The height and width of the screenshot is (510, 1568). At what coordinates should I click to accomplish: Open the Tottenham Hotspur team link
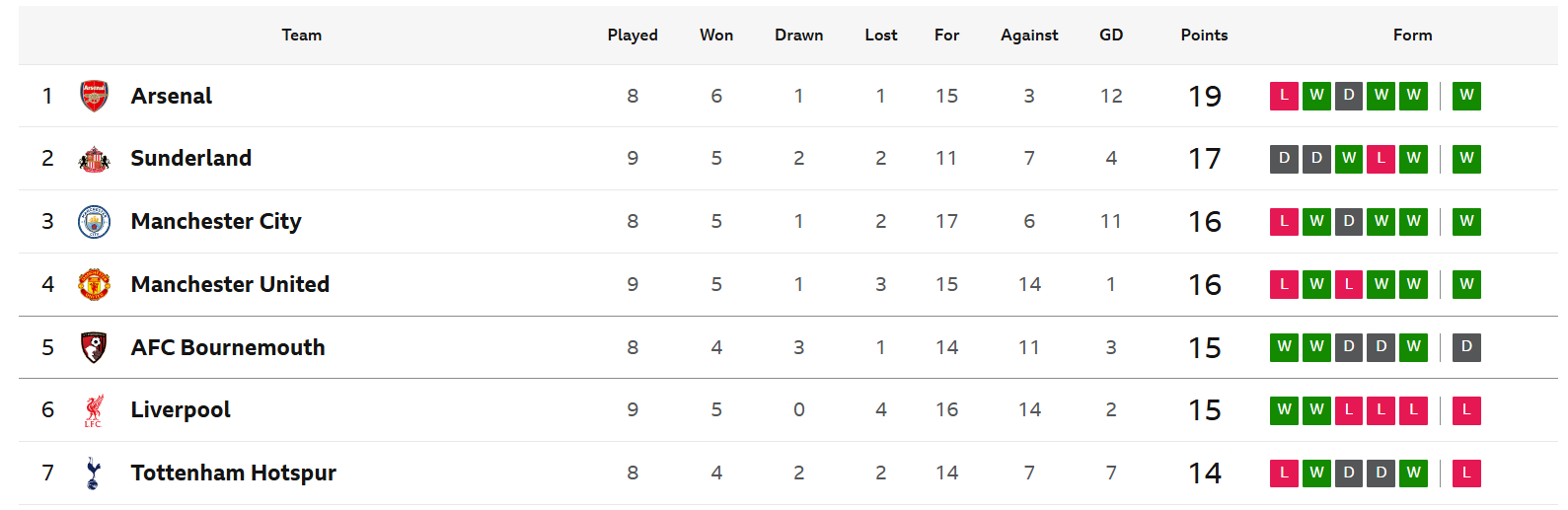233,474
